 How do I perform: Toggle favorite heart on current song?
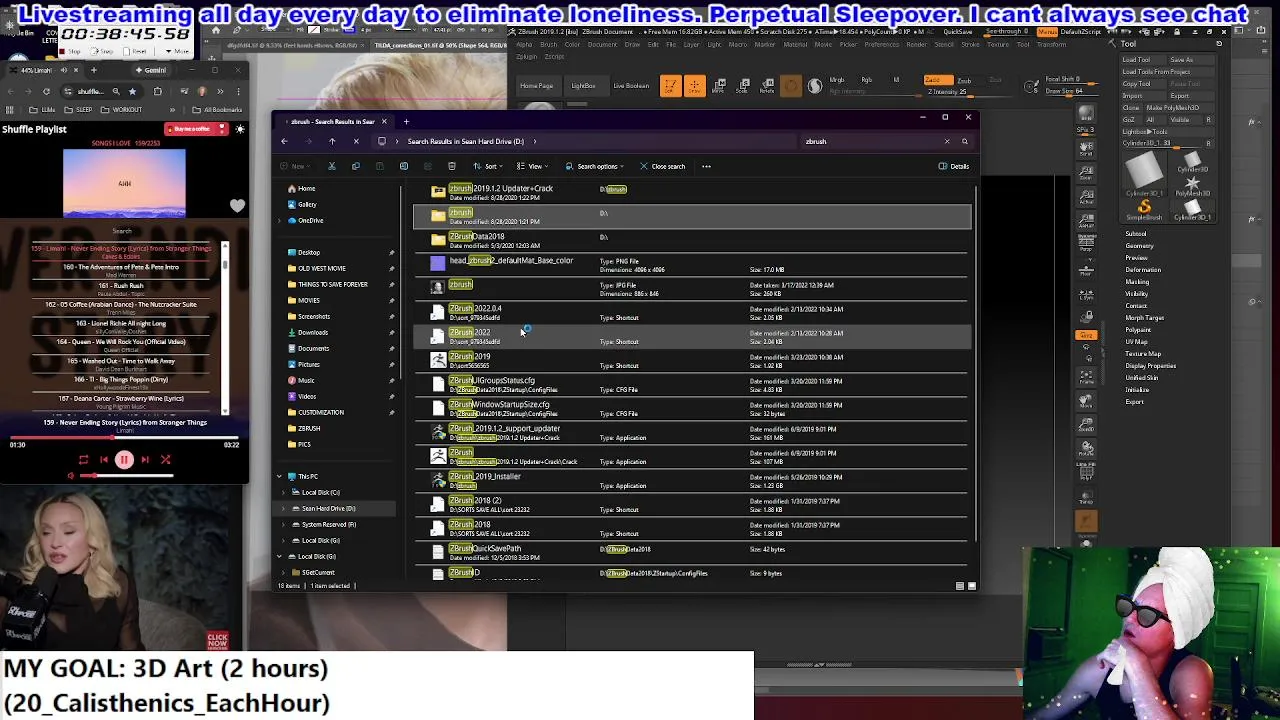click(237, 206)
